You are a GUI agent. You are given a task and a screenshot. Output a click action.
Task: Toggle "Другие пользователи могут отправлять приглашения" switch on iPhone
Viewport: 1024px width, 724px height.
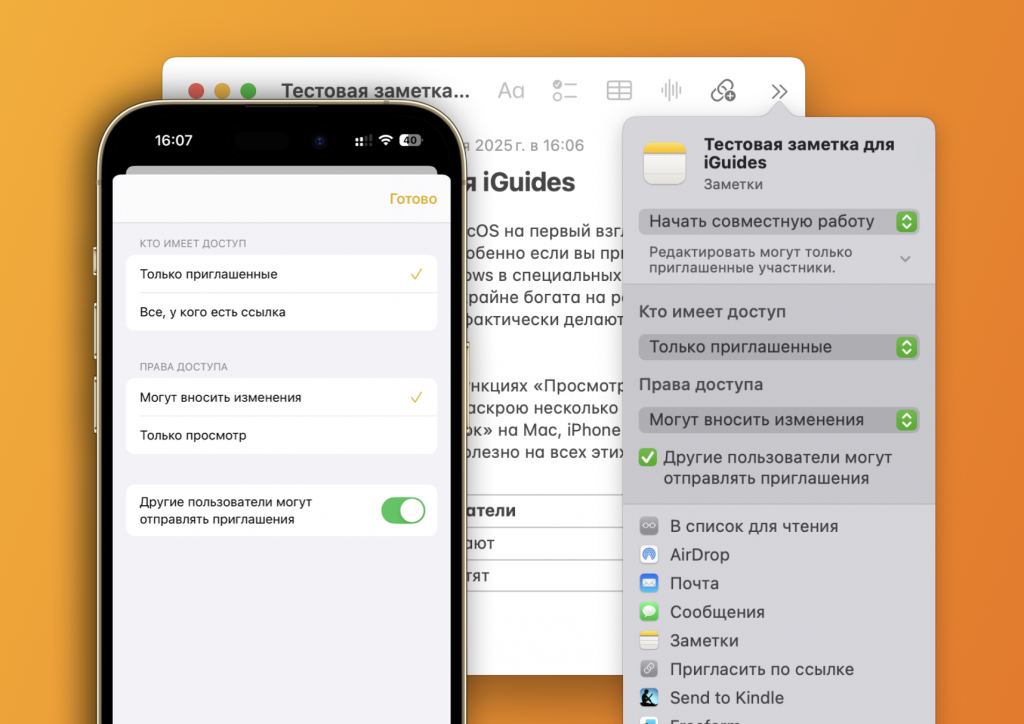point(403,511)
